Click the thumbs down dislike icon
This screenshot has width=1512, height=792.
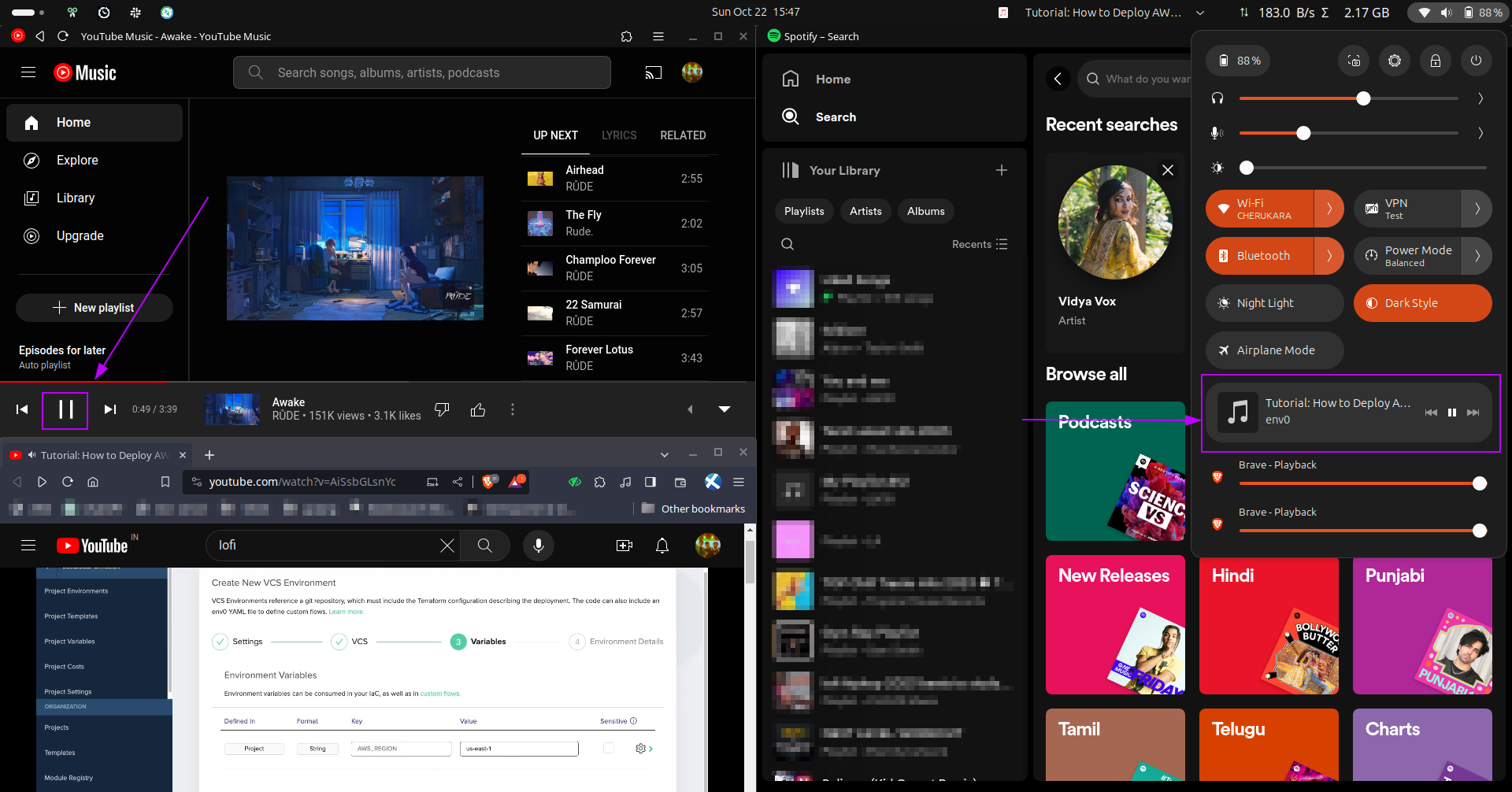click(442, 409)
